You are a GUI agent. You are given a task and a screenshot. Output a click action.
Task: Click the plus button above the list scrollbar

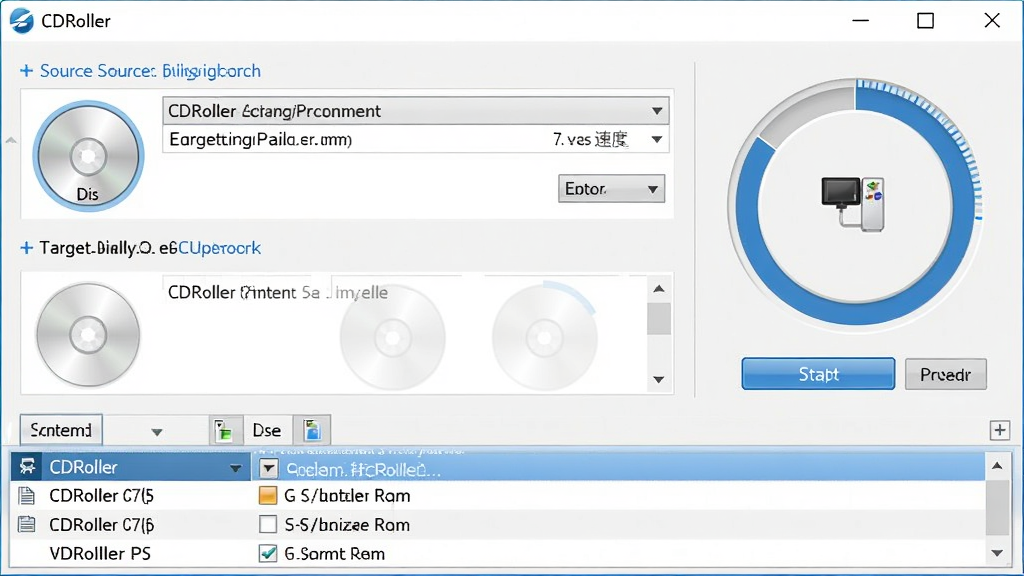coord(1000,430)
